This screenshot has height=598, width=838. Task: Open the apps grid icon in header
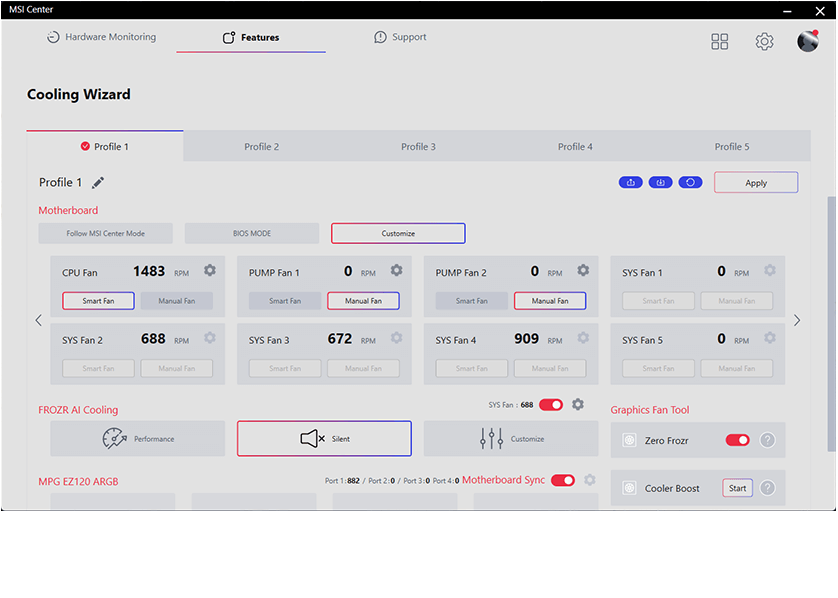coord(720,41)
